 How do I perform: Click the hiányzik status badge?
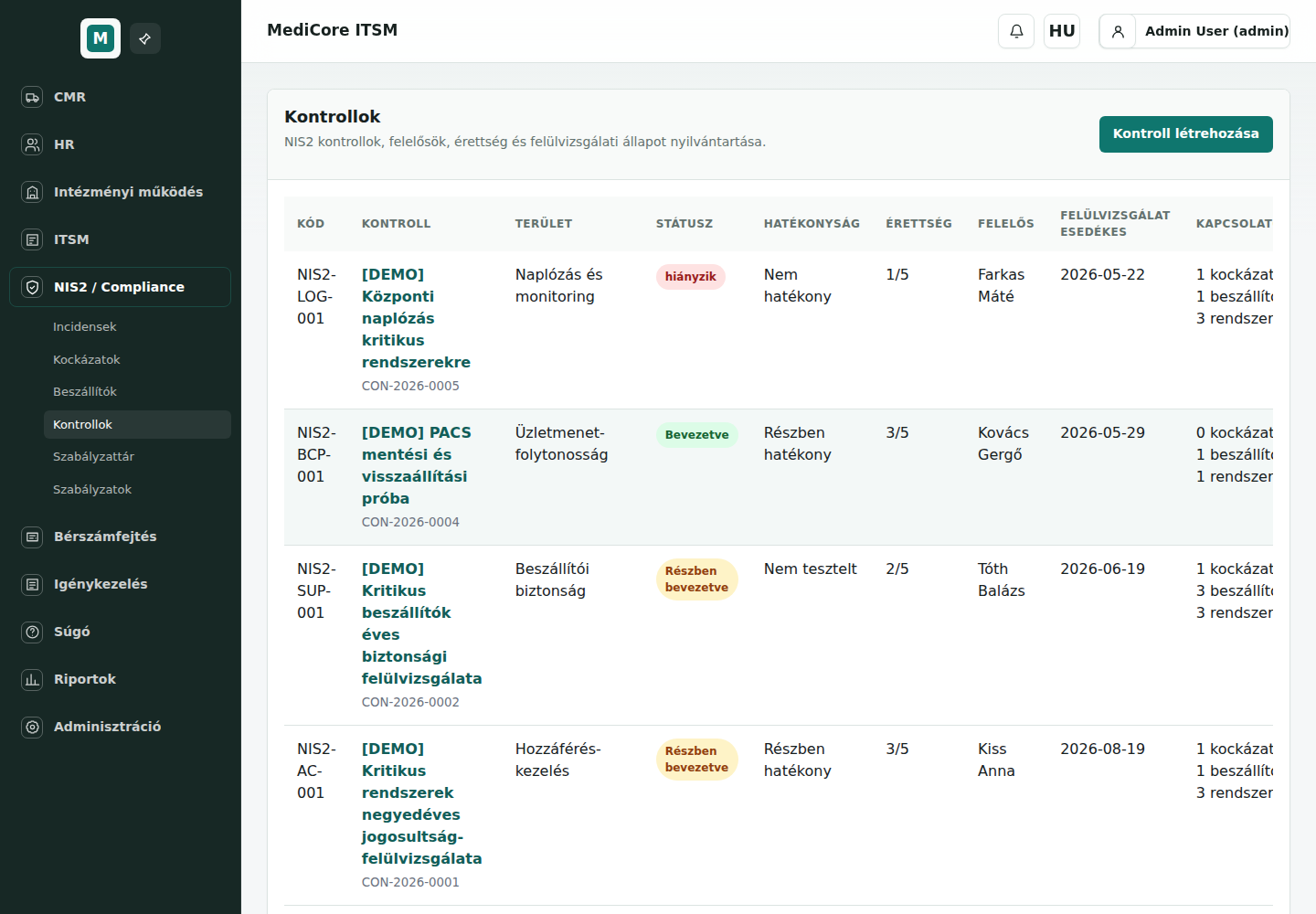(x=690, y=277)
